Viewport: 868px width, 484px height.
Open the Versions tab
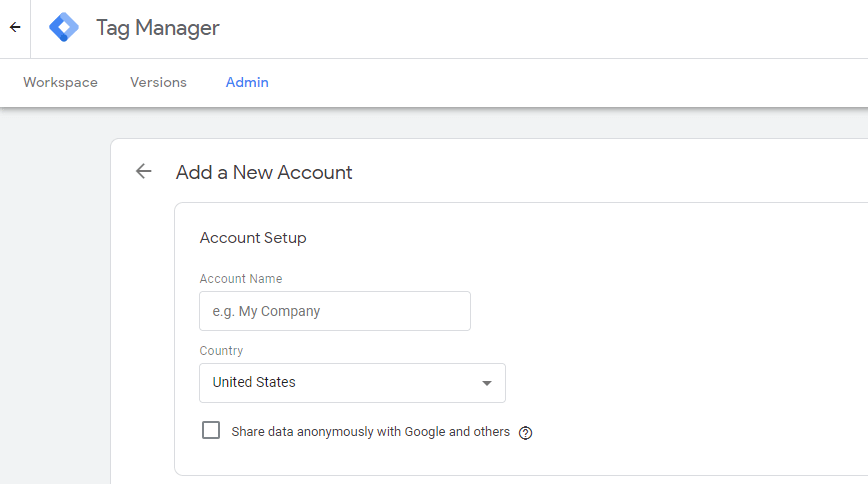point(158,83)
